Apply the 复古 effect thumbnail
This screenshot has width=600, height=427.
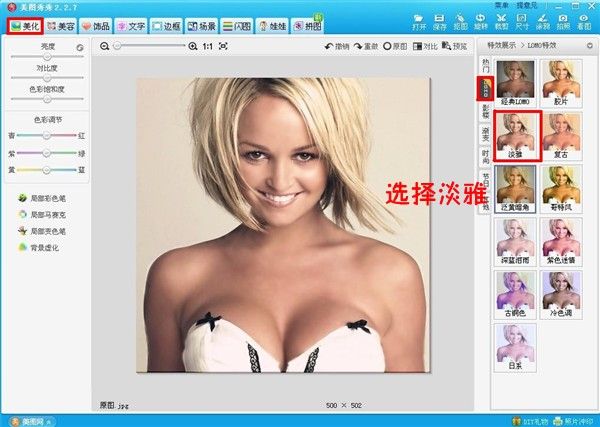(x=561, y=136)
